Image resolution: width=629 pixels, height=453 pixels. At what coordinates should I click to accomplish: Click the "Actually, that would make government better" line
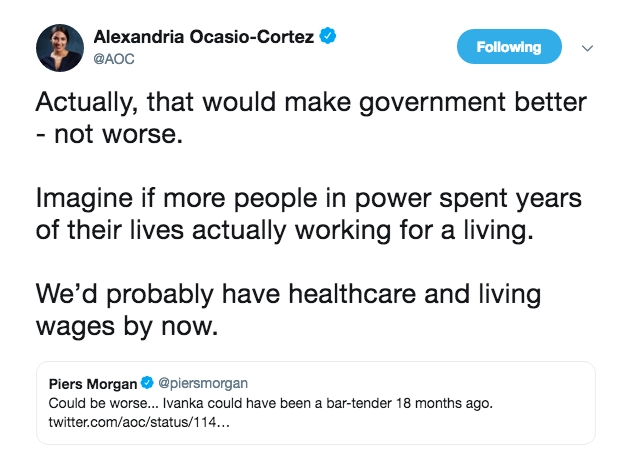click(x=310, y=104)
